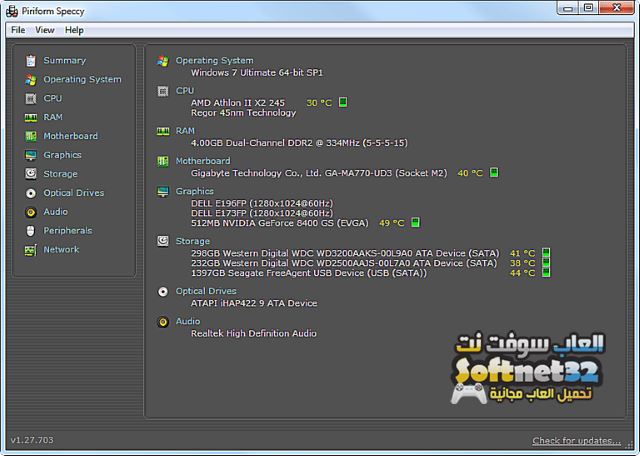
Task: Click the version number v1.27.703
Action: [32, 440]
